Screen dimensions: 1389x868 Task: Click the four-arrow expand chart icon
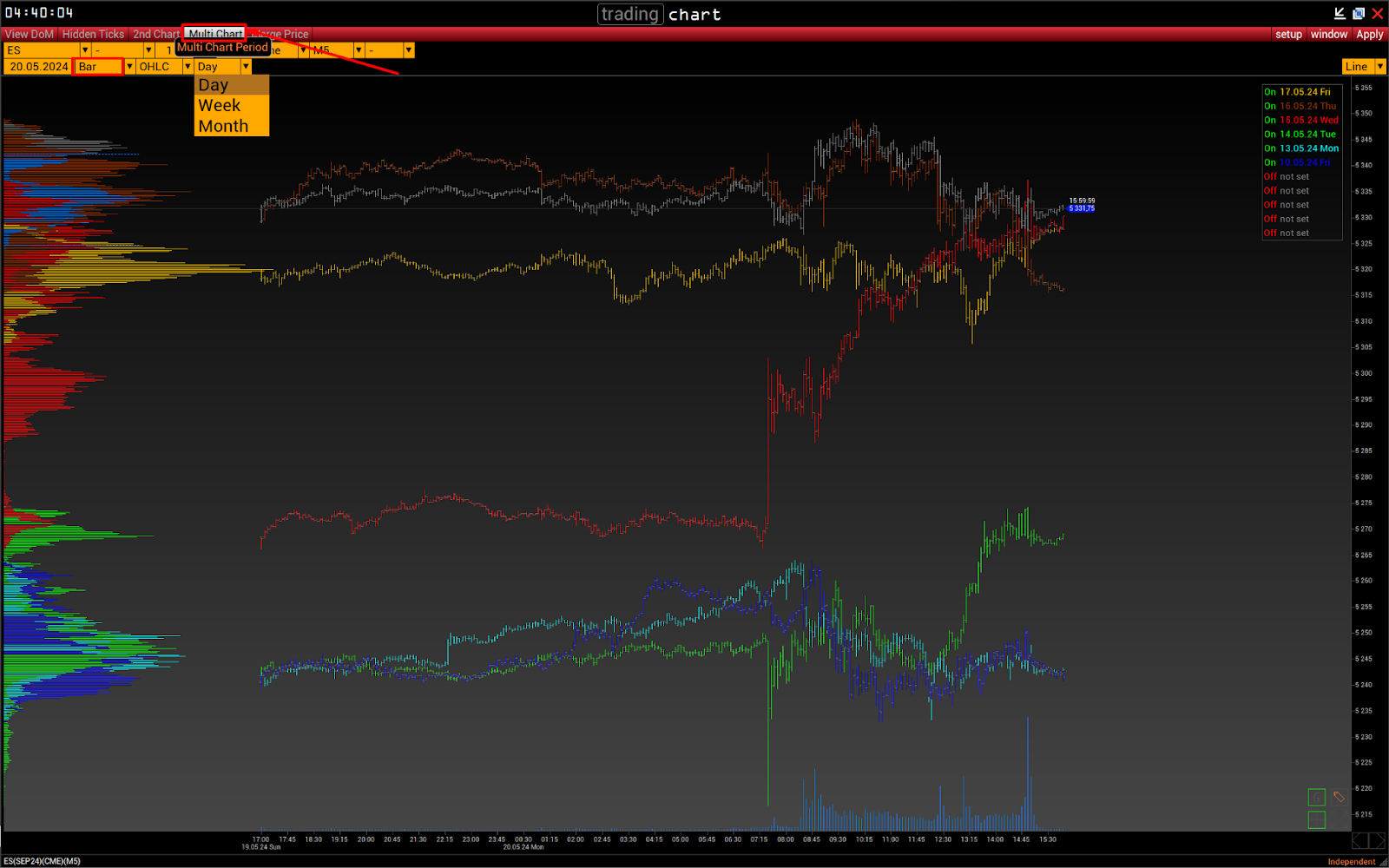(x=1340, y=819)
